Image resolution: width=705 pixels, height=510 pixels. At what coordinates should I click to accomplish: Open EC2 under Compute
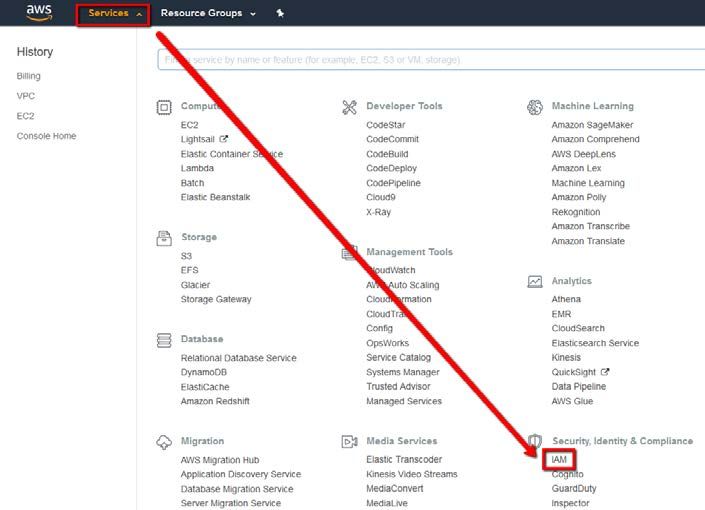click(x=189, y=125)
